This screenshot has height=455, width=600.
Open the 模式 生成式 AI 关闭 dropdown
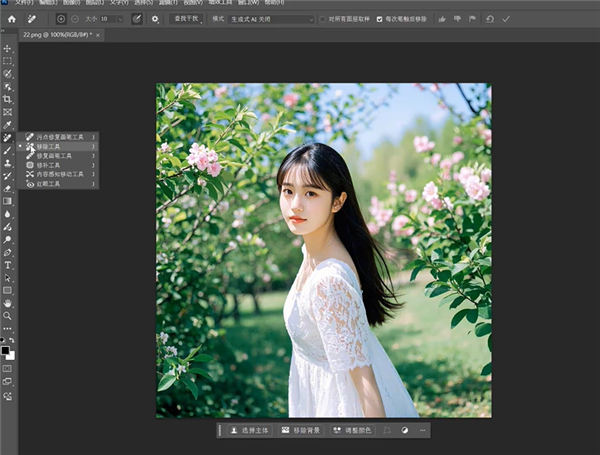pos(272,19)
